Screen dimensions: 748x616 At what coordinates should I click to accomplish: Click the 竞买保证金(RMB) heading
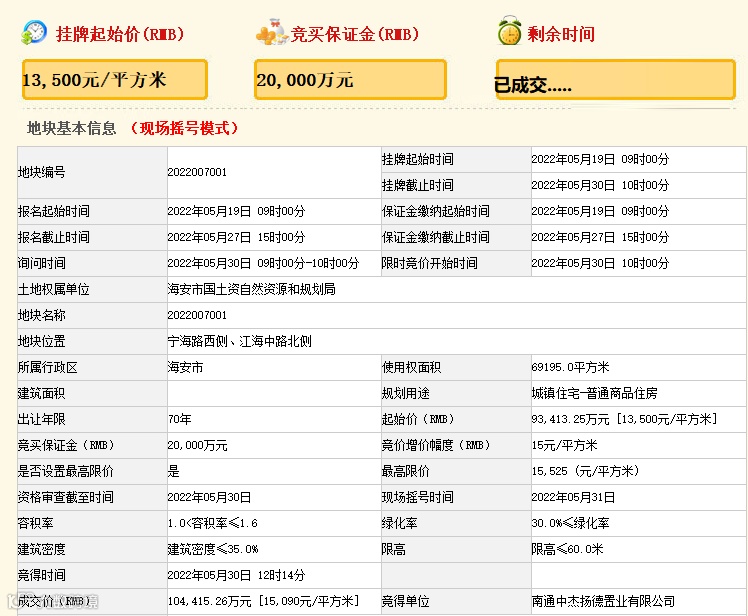pos(354,34)
